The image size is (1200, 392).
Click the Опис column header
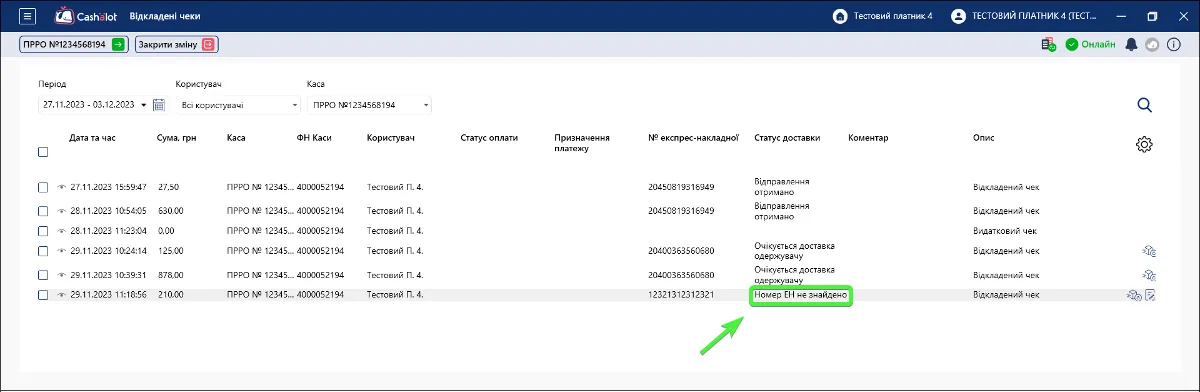tap(984, 137)
